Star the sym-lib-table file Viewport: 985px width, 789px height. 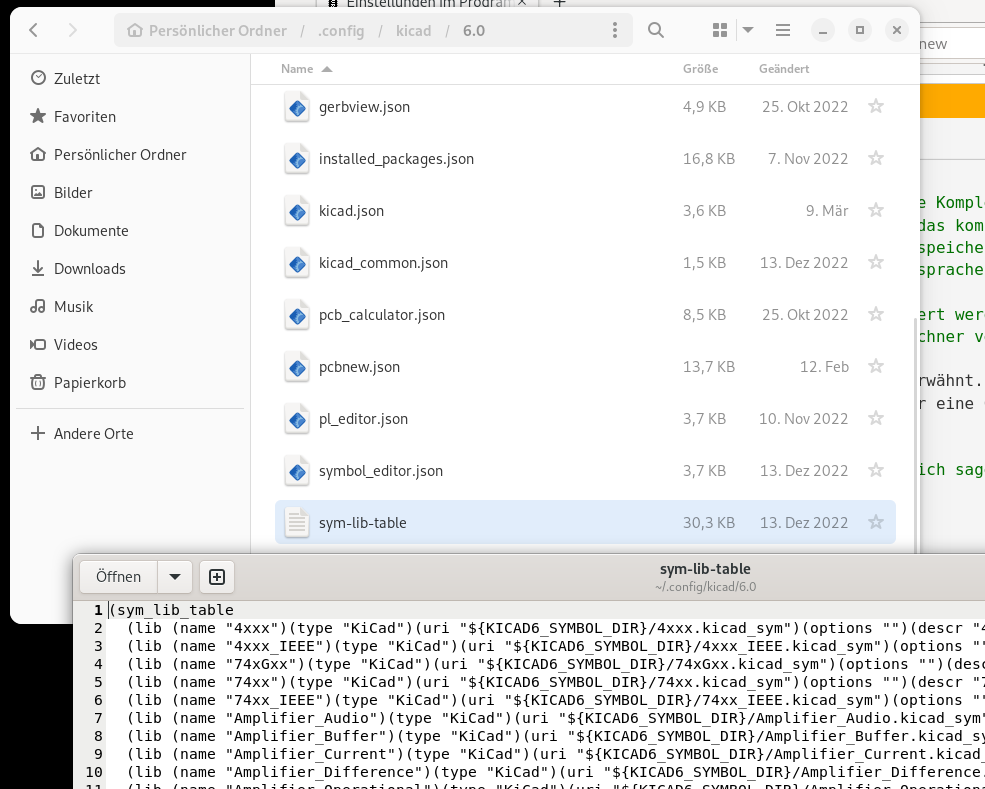click(x=876, y=522)
